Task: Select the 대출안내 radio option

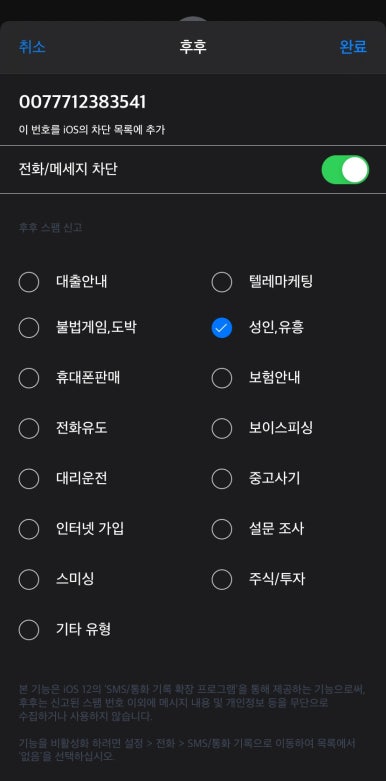Action: tap(29, 282)
